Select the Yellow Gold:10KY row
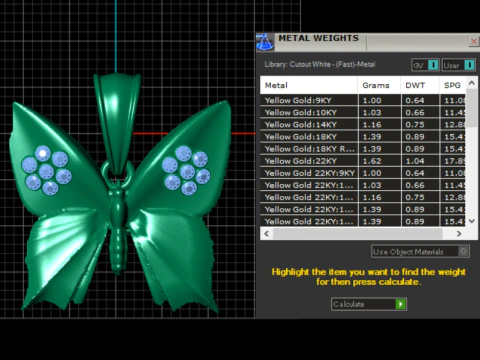The height and width of the screenshot is (360, 480). click(363, 113)
